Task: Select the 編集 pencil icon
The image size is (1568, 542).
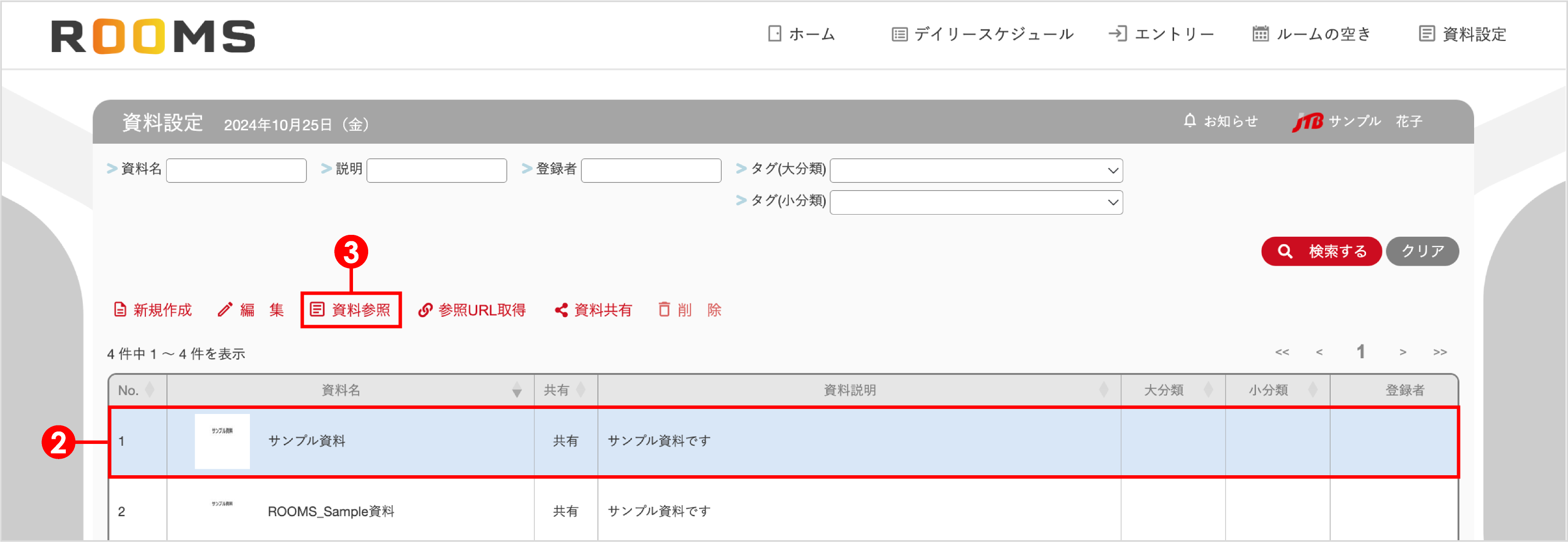Action: pos(226,309)
